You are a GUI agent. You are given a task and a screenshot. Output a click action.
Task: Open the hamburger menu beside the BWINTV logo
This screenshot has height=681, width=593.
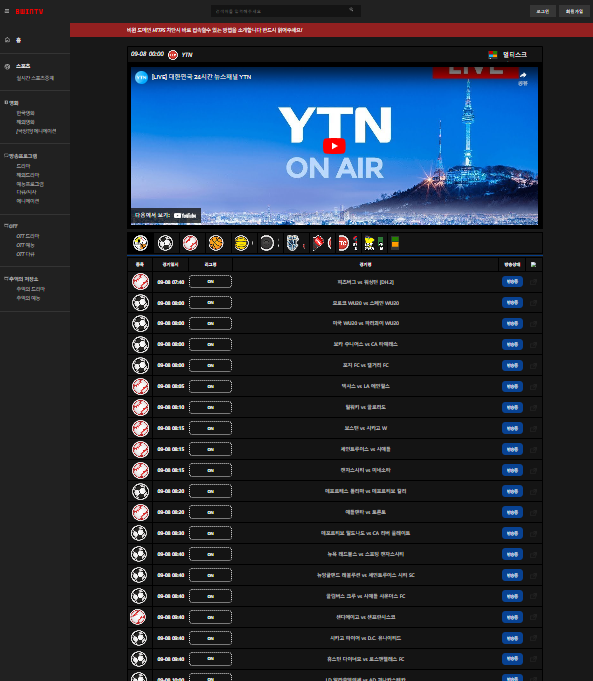tap(7, 11)
